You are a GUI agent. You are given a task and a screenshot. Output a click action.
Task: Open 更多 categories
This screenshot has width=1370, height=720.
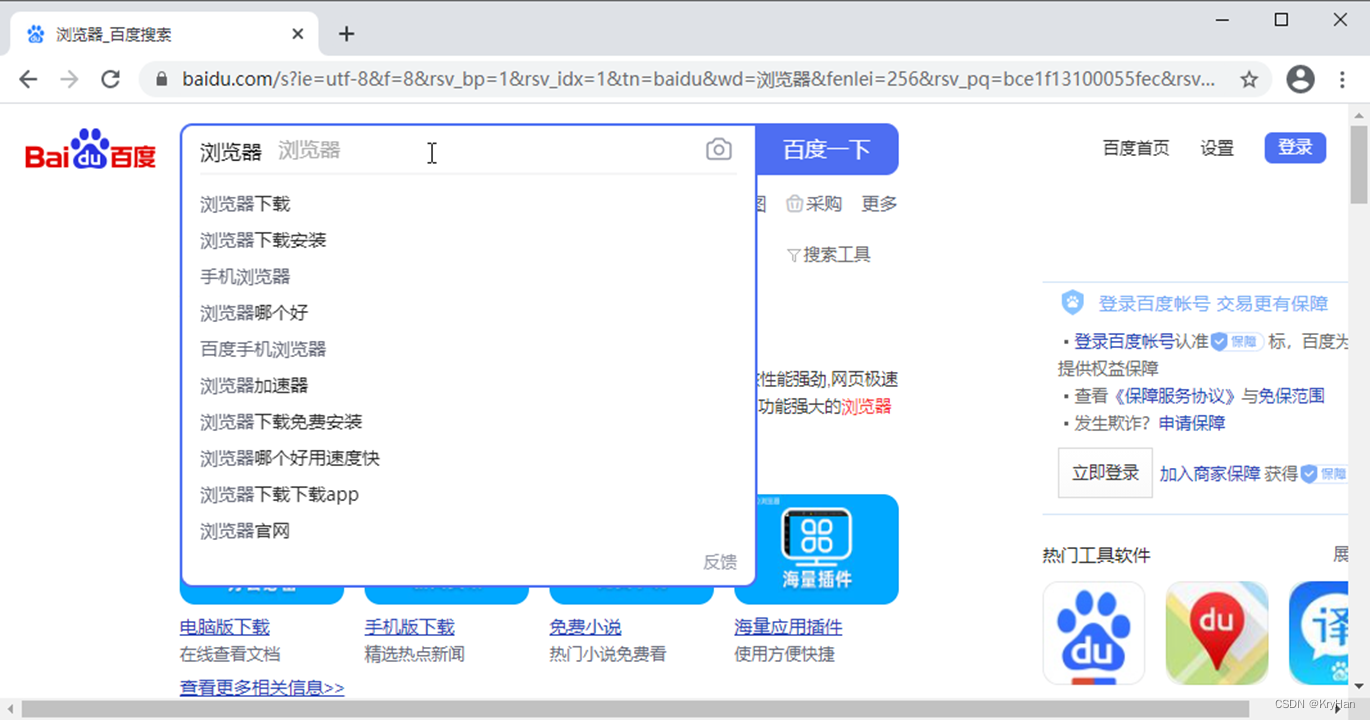tap(879, 204)
